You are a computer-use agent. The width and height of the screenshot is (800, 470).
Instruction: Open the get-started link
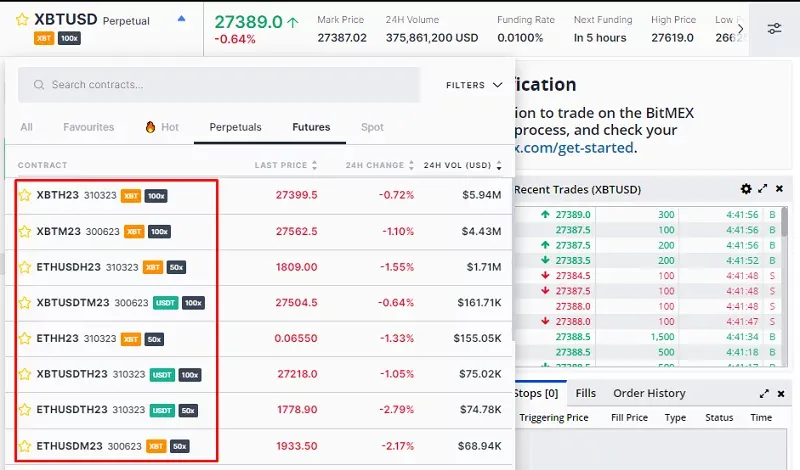point(574,147)
